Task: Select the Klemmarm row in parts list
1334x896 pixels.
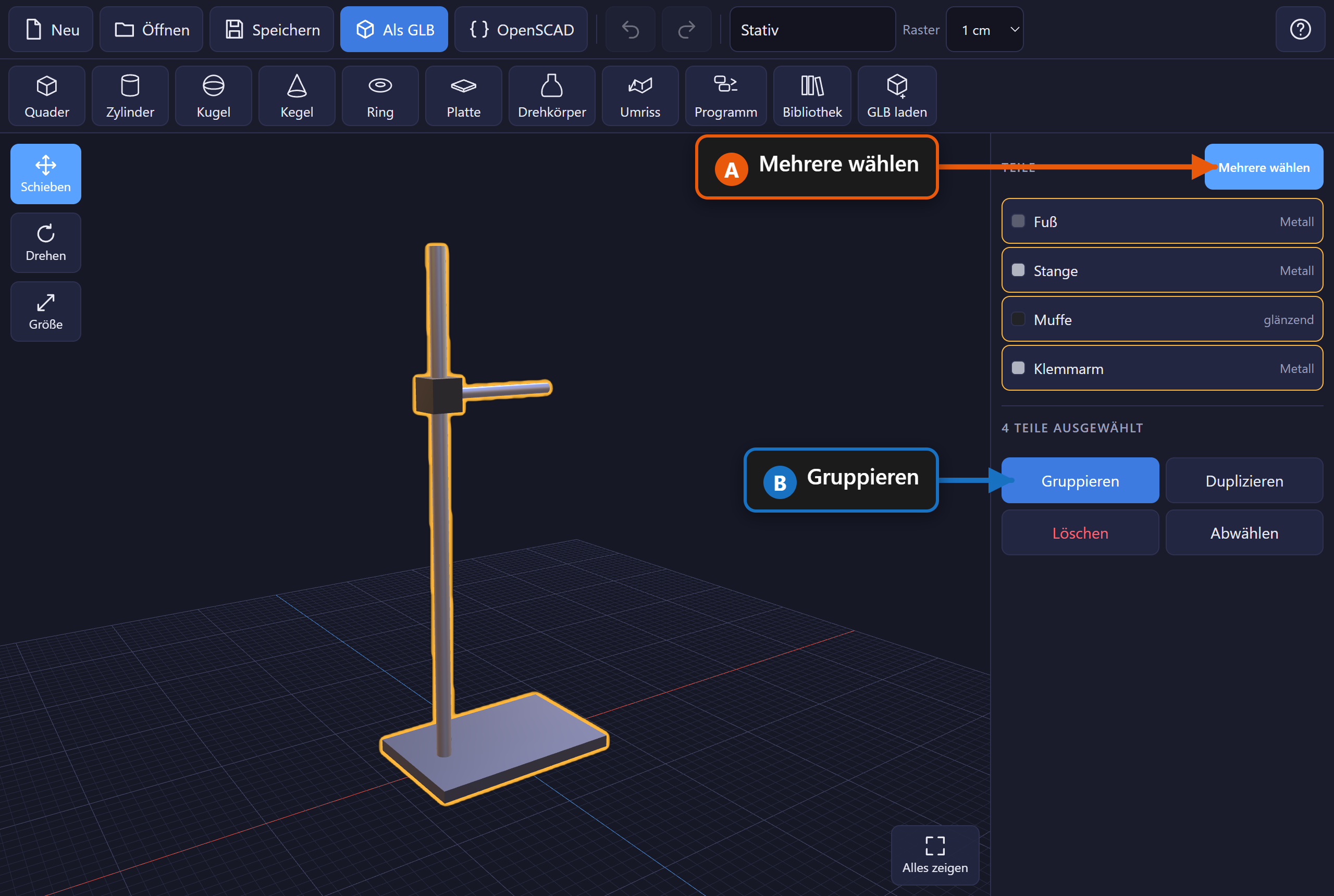Action: (x=1162, y=368)
